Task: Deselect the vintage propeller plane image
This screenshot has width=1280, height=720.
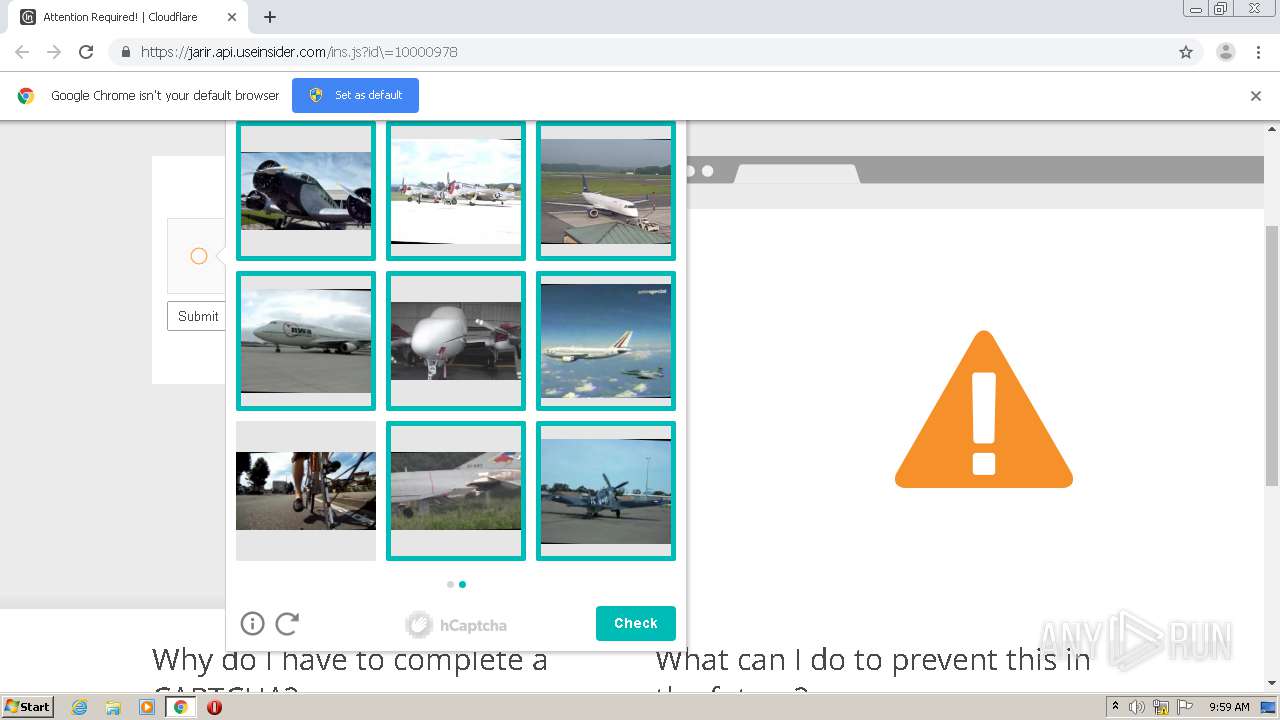Action: [x=306, y=191]
